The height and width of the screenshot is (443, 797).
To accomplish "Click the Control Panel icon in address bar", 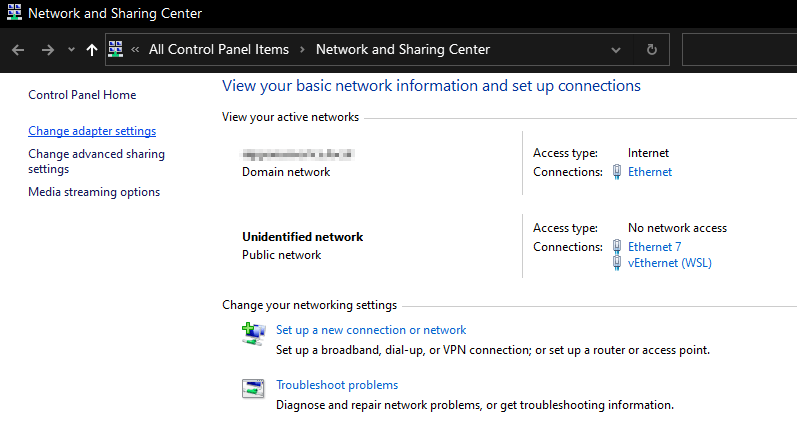I will 115,50.
